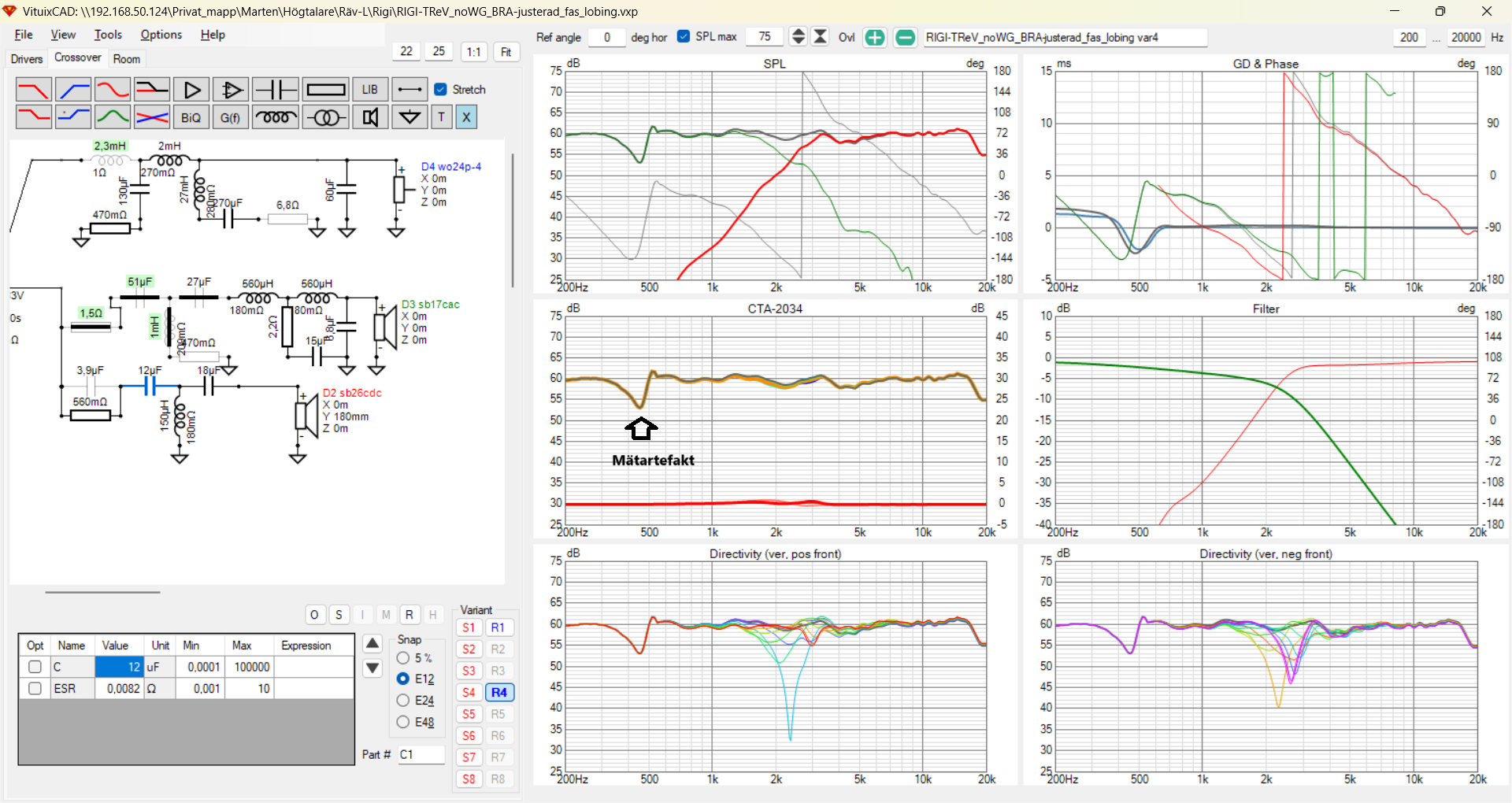Select the E12 snap option
The height and width of the screenshot is (803, 1512).
[403, 679]
